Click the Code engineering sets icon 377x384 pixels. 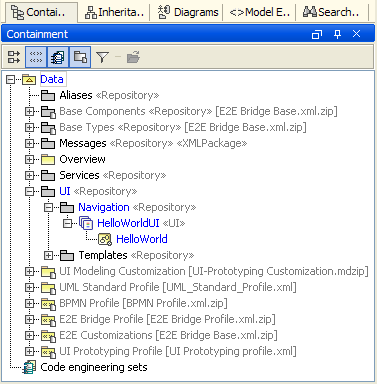click(29, 367)
